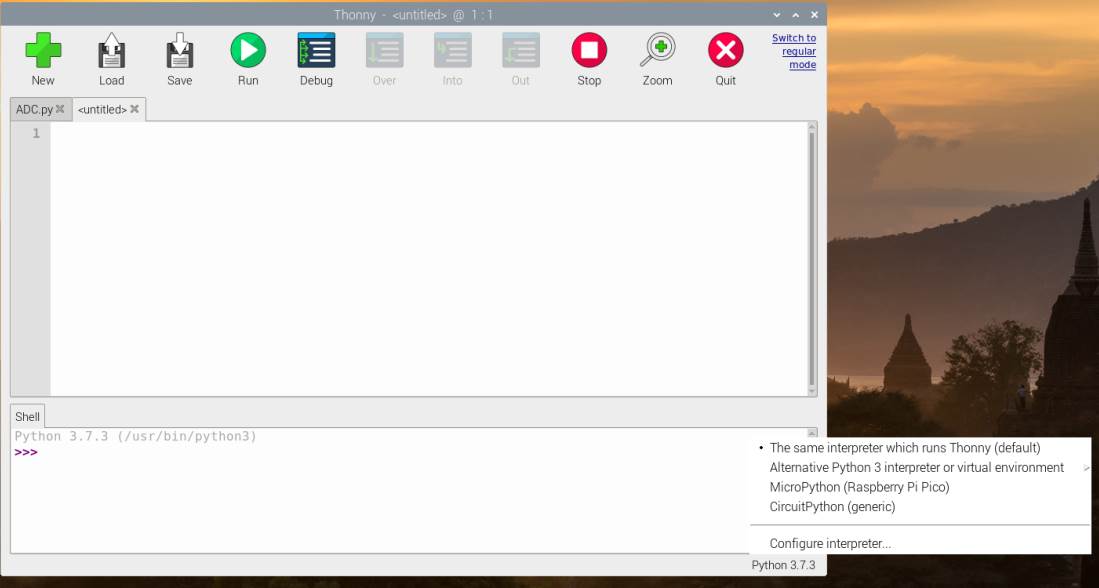Image resolution: width=1099 pixels, height=588 pixels.
Task: Close Thonny window with titlebar X
Action: (814, 15)
